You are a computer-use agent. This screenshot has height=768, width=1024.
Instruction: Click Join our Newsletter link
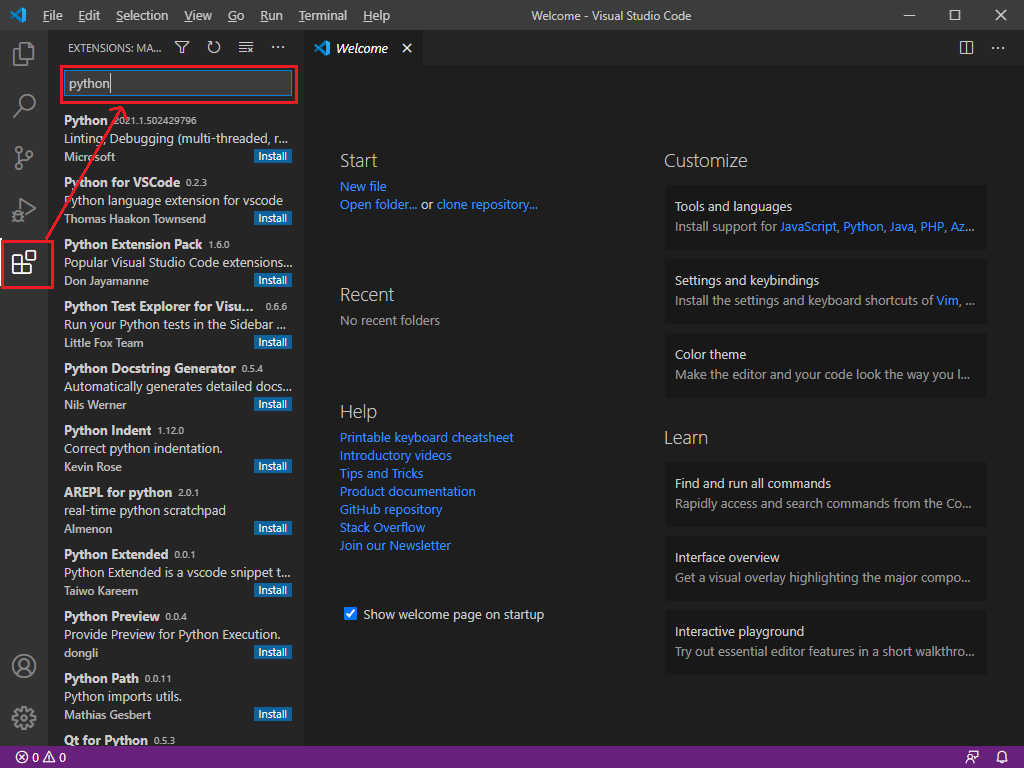395,545
